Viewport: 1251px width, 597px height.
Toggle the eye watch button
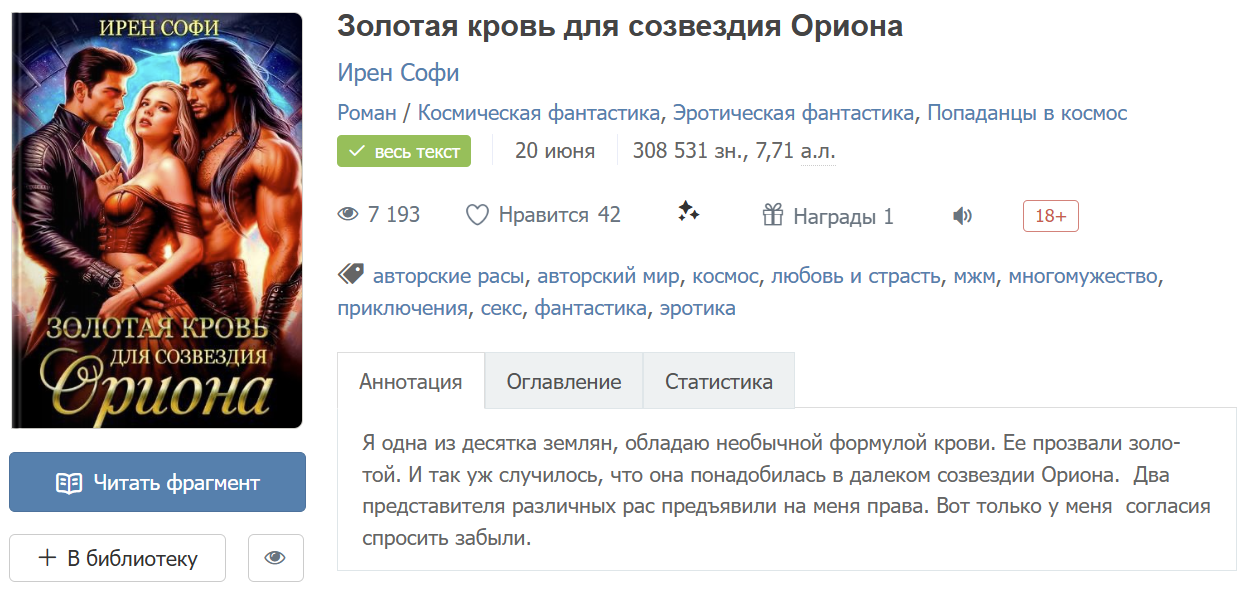click(x=275, y=558)
